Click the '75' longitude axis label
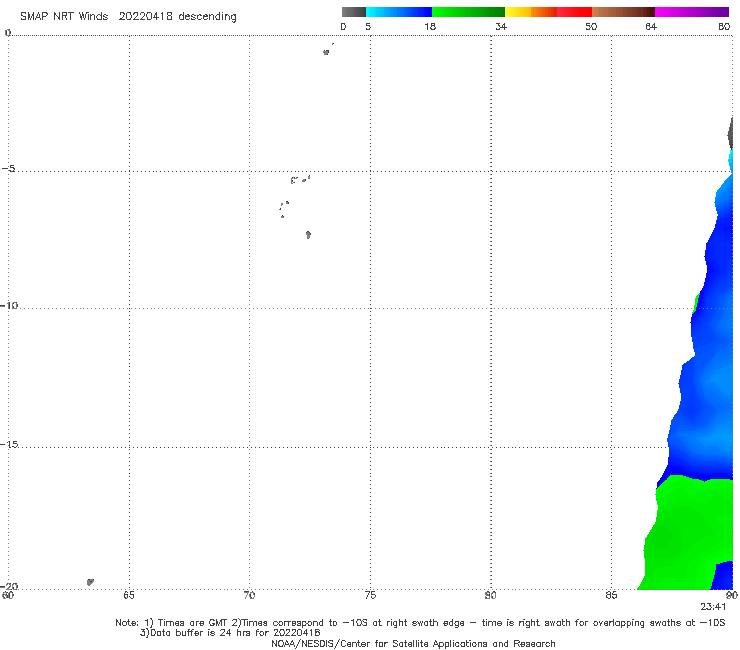This screenshot has width=740, height=650. pos(370,595)
